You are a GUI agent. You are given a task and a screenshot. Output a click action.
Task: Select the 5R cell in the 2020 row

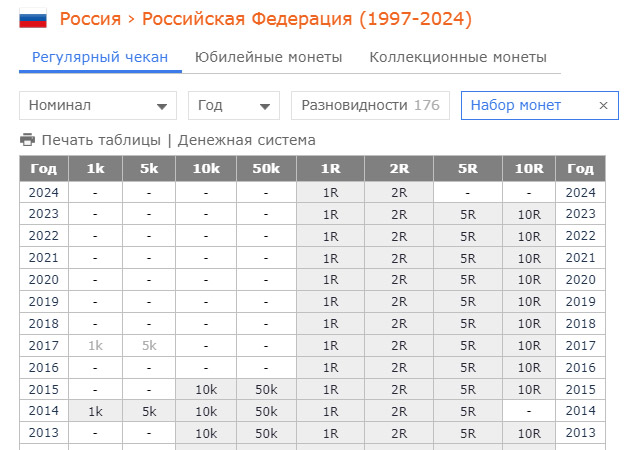tap(467, 280)
